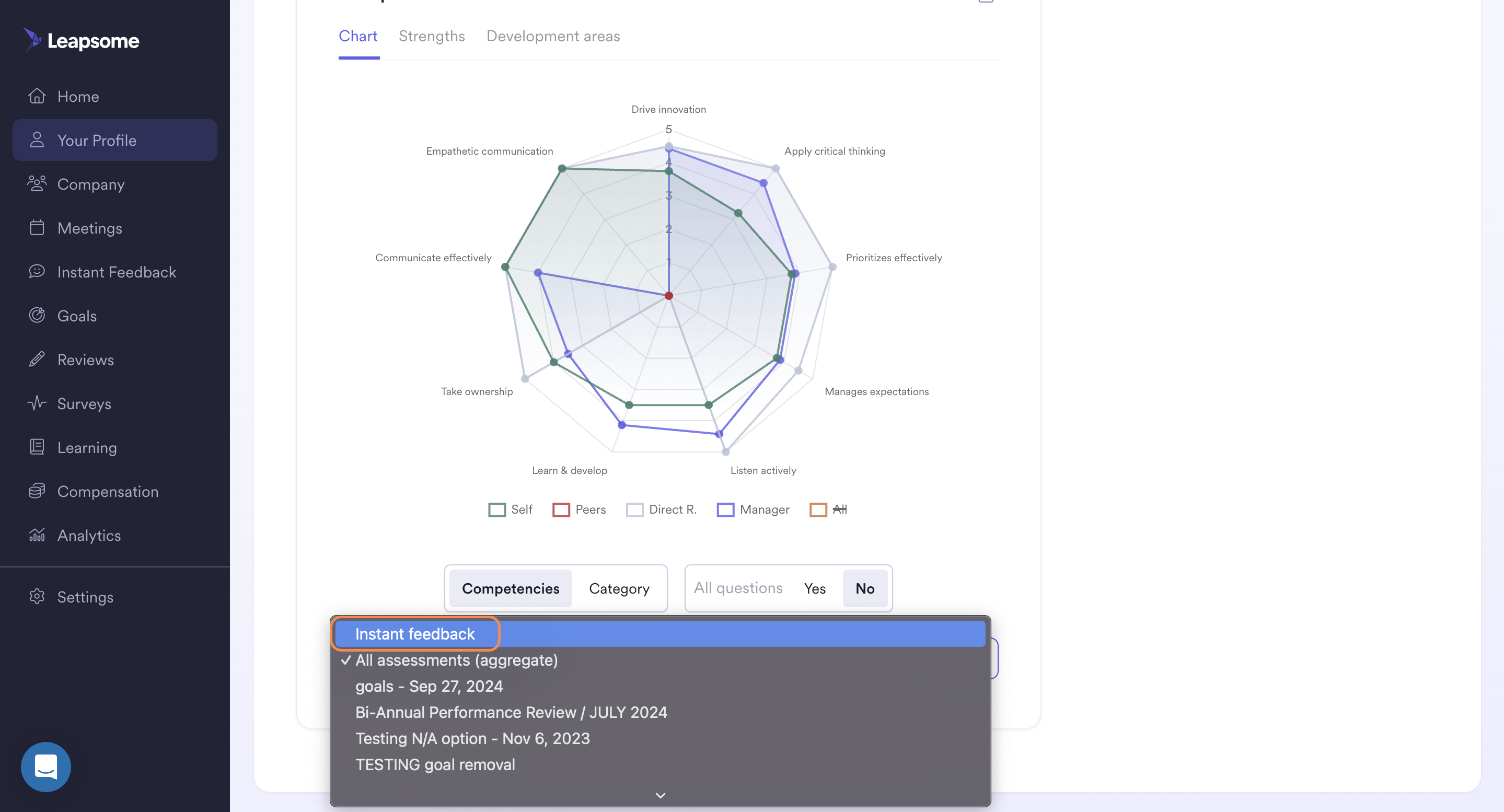
Task: Click Apply critical thinking axis label
Action: 835,151
